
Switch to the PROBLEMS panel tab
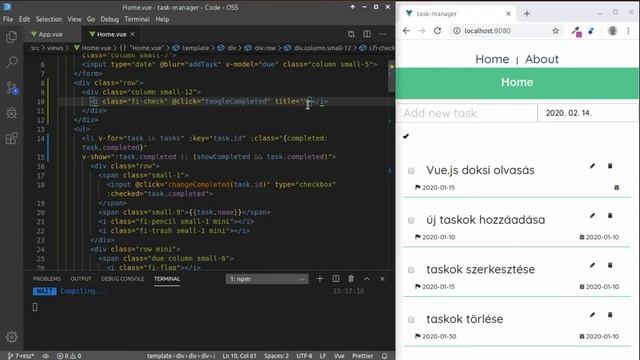[47, 279]
